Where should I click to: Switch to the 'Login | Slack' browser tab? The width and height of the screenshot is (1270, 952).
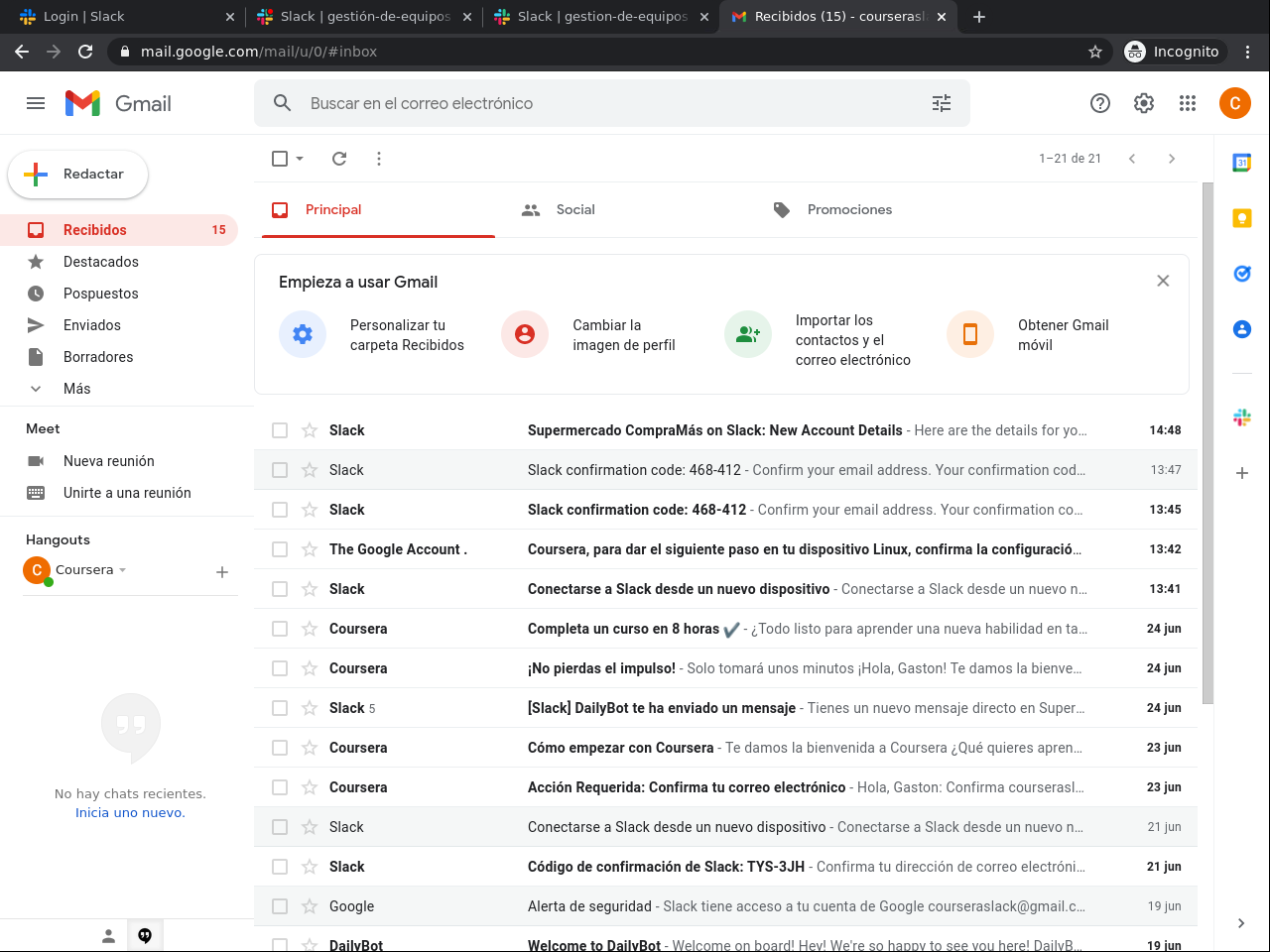pyautogui.click(x=127, y=17)
